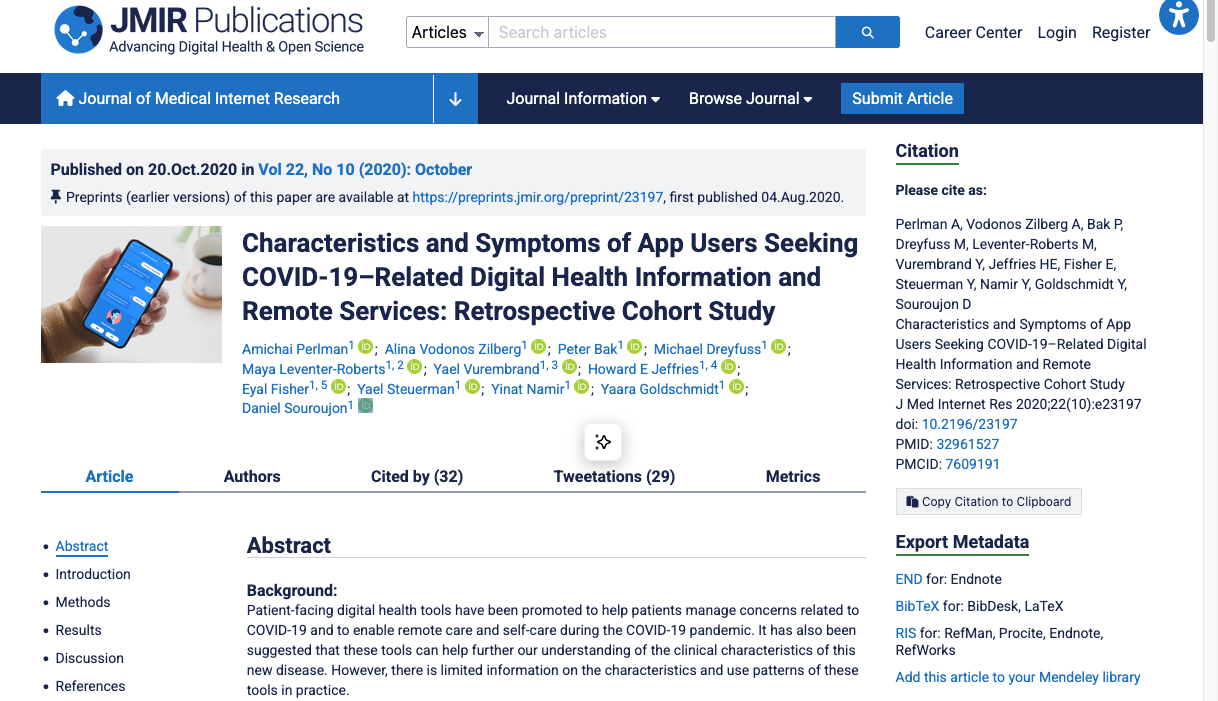Switch to the Authors tab

pyautogui.click(x=252, y=476)
